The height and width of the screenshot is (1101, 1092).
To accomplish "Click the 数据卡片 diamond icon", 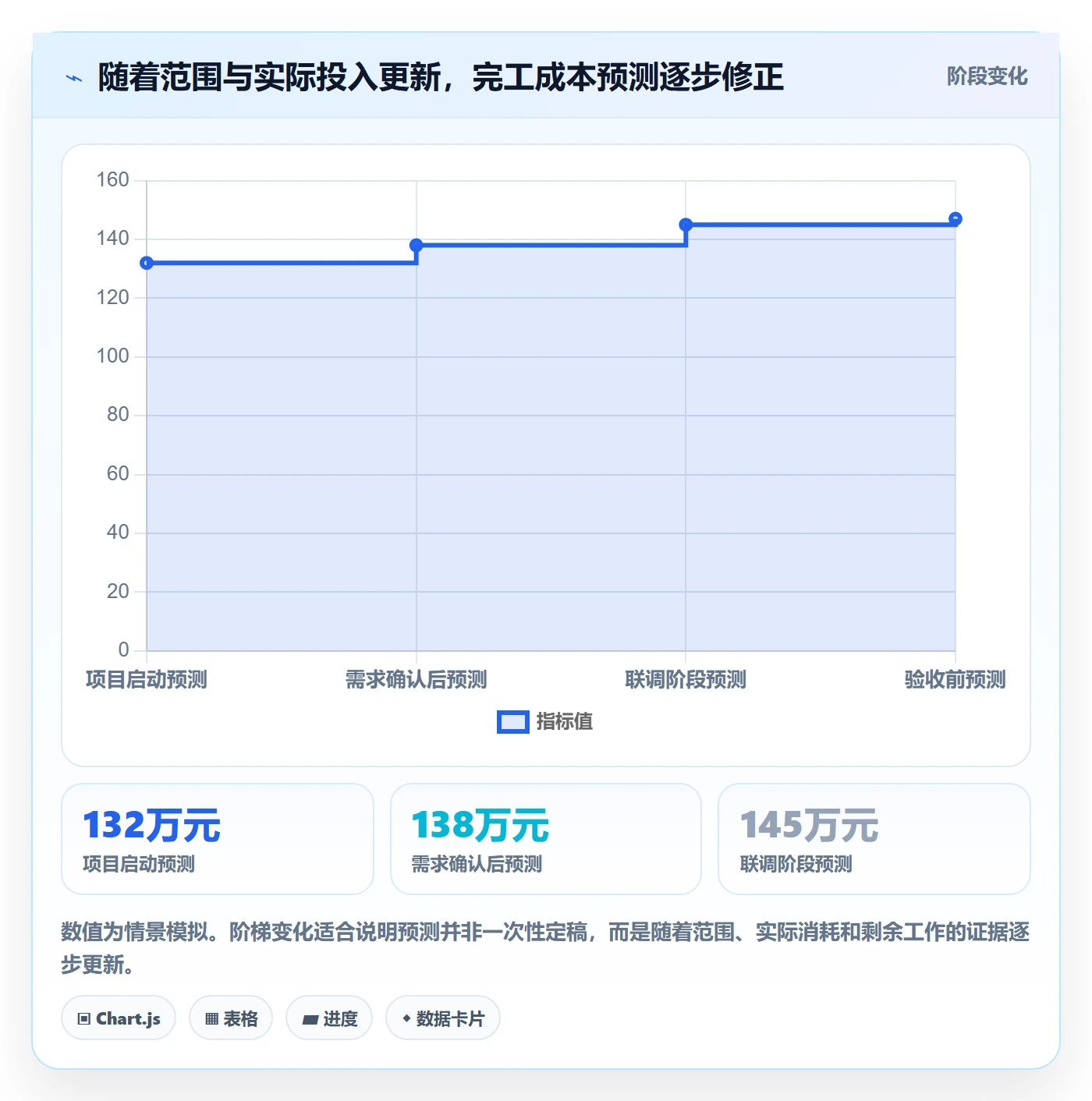I will tap(406, 1018).
